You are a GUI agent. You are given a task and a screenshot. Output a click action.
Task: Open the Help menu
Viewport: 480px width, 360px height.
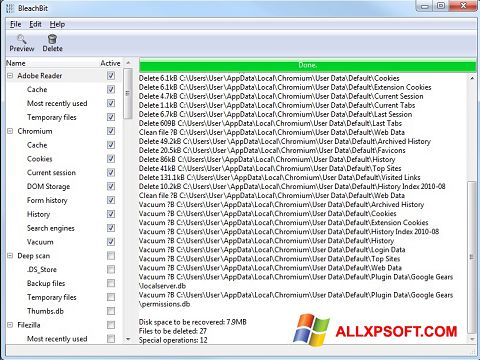click(x=57, y=24)
